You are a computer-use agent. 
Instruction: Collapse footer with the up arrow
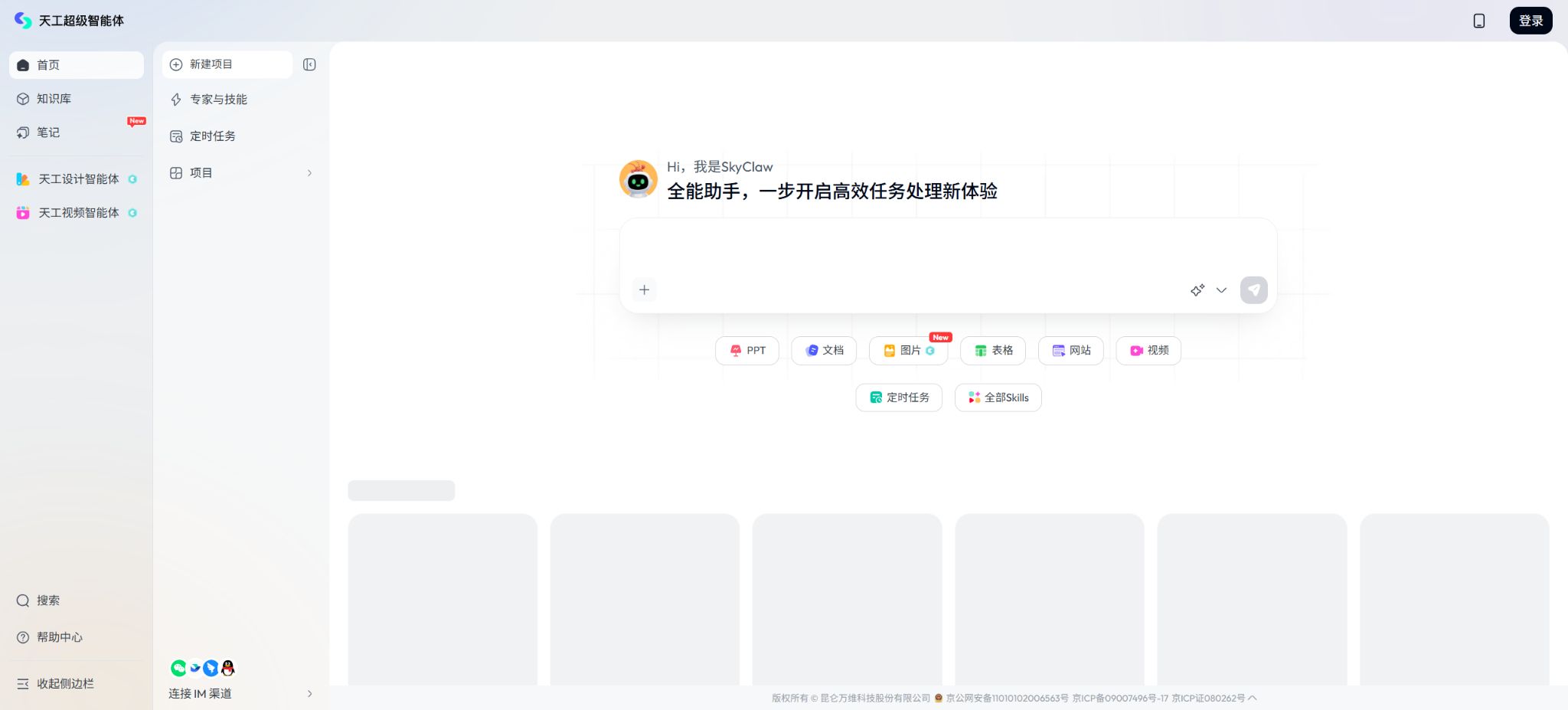[x=1253, y=698]
